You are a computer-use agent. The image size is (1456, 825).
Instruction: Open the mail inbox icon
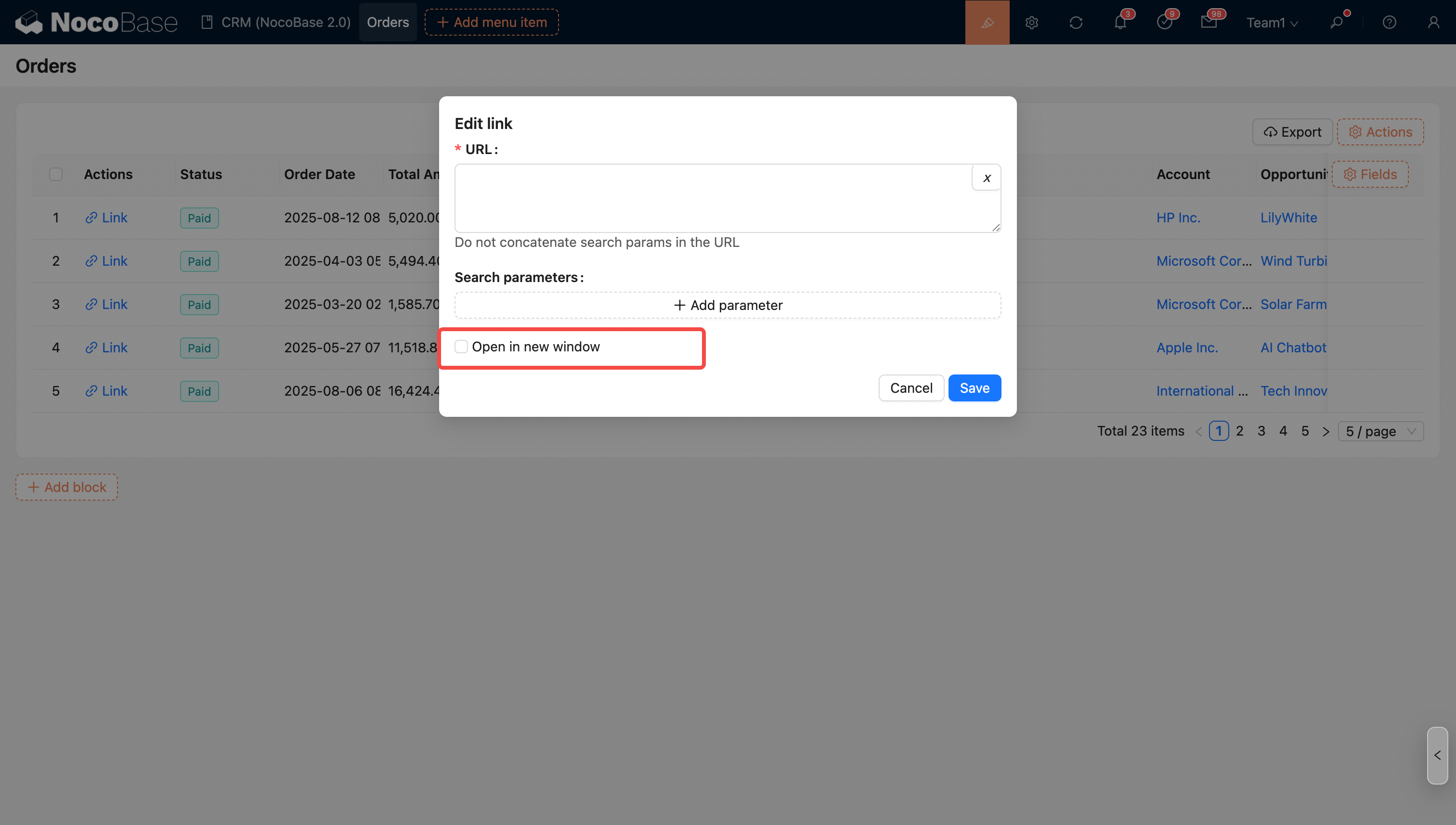click(1209, 22)
